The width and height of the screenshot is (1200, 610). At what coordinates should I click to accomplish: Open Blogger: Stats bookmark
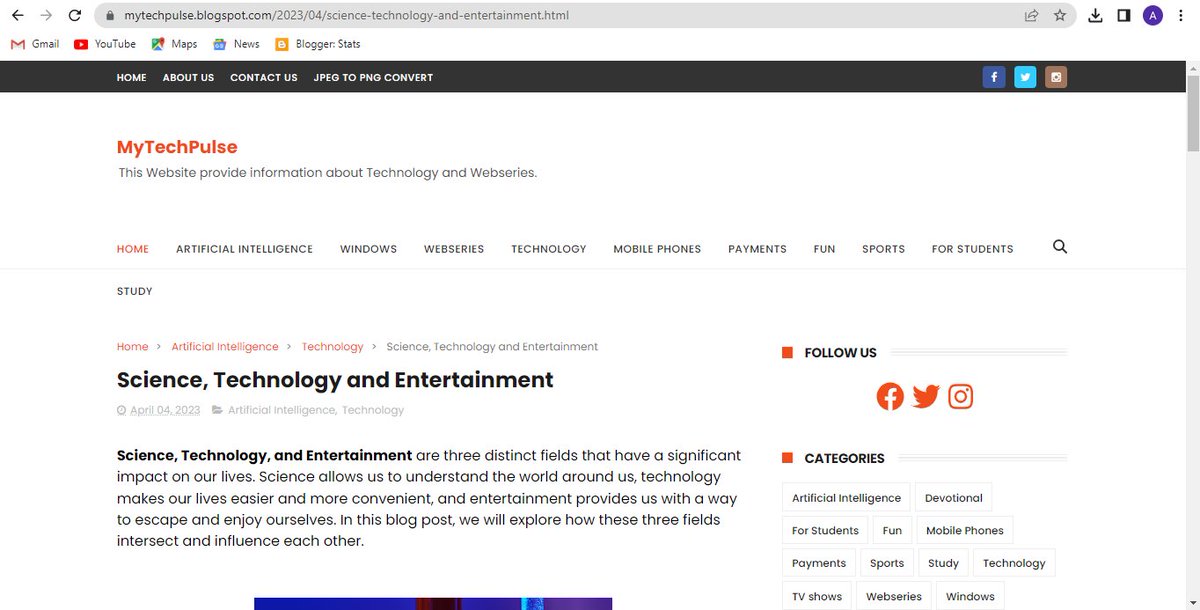coord(317,44)
